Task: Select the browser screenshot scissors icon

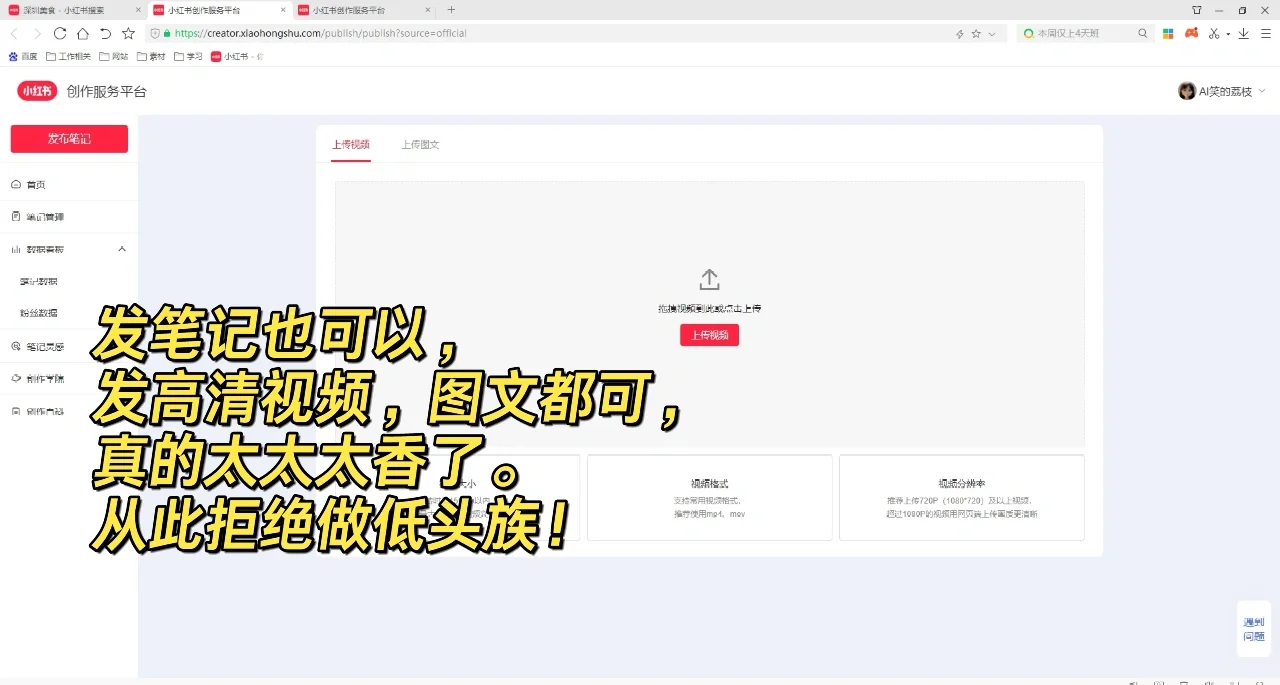Action: click(1215, 33)
